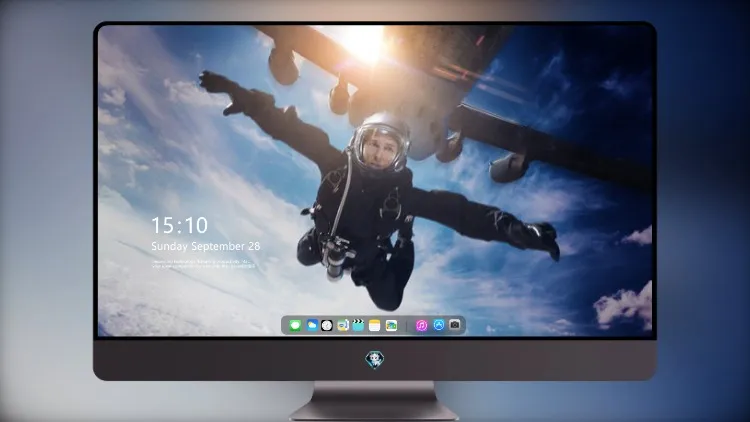Open the Camera app in dock

coord(454,325)
